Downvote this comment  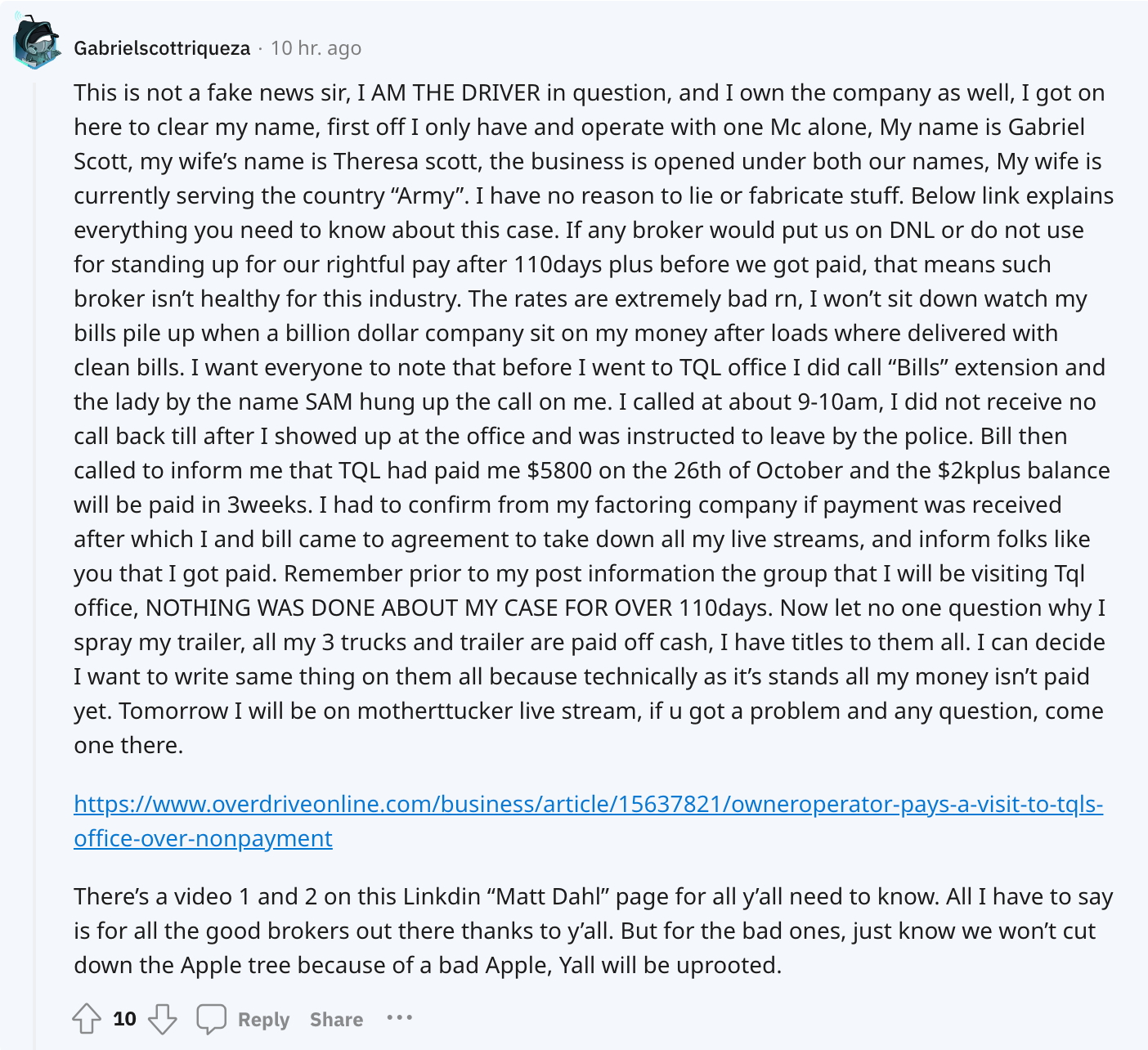click(163, 1019)
